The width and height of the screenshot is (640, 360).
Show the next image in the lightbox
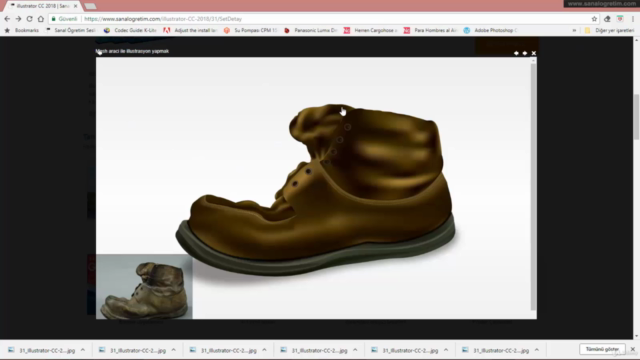point(525,53)
